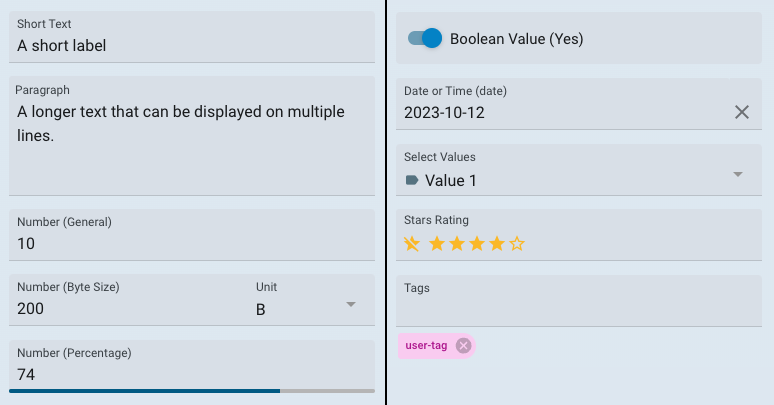Edit the Number (General) field

192,235
